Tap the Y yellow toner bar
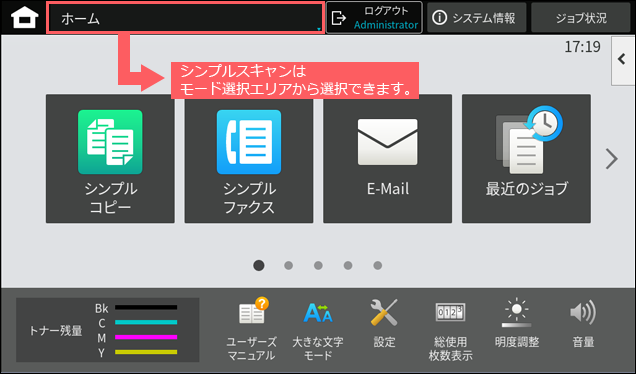This screenshot has width=636, height=374. pos(146,352)
